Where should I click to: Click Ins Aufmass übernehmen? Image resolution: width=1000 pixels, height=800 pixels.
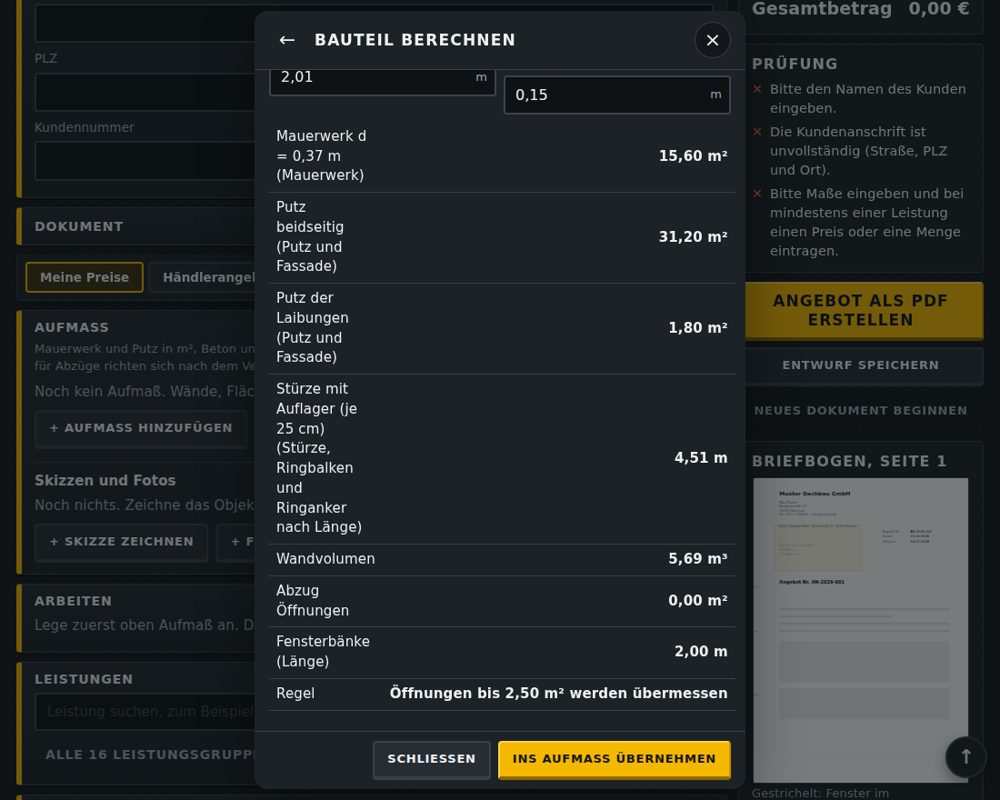614,759
